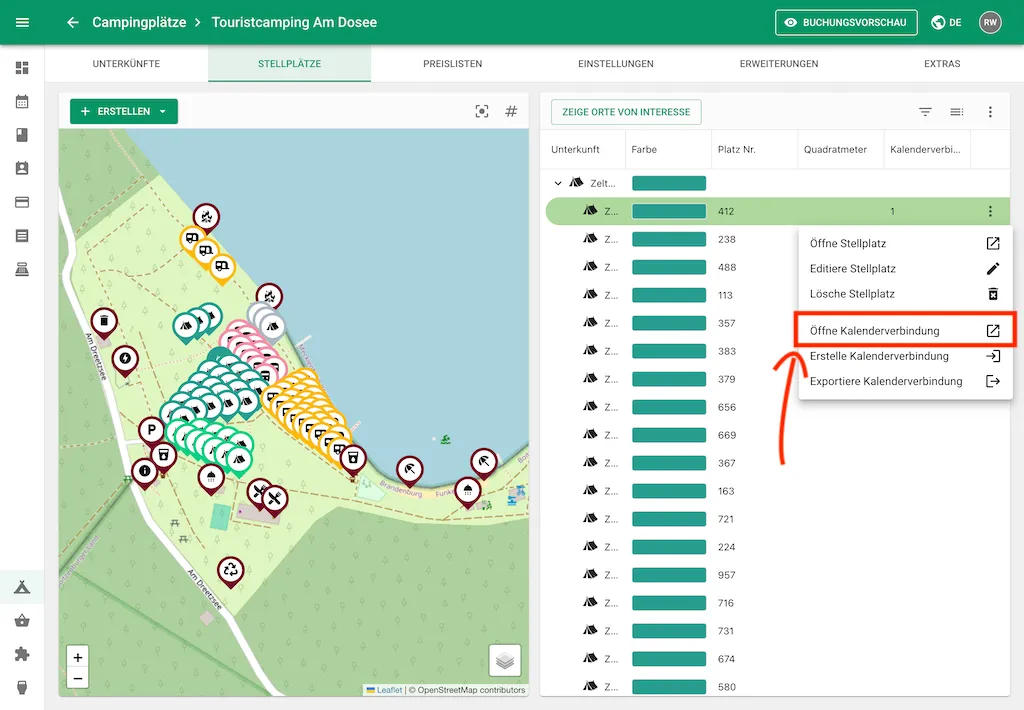This screenshot has width=1024, height=710.
Task: Collapse the Zelt group tree row
Action: [558, 183]
